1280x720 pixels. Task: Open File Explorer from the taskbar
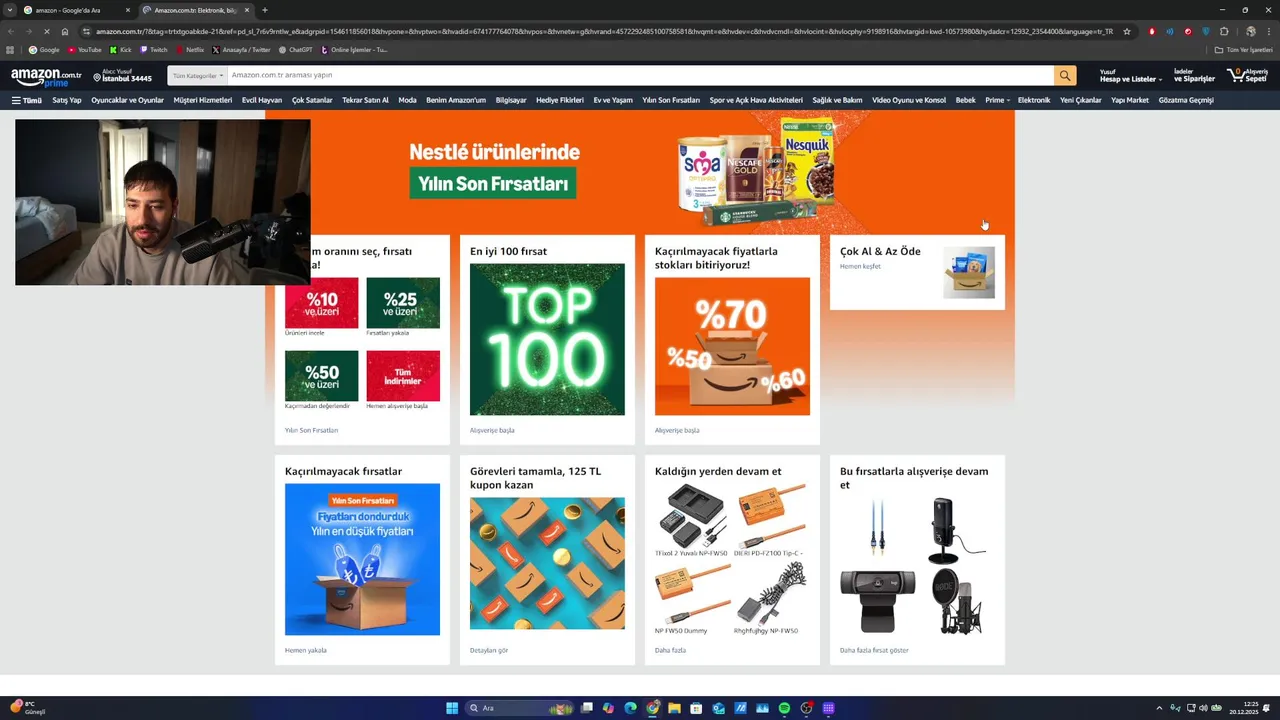coord(675,708)
